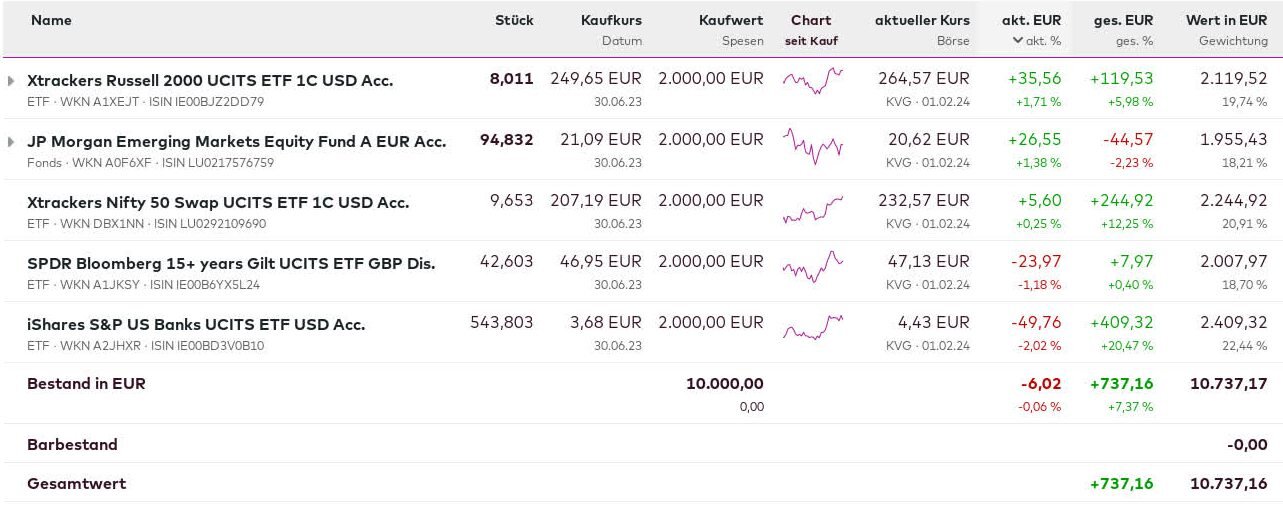Sort by the Stück column header
The height and width of the screenshot is (513, 1283).
[x=514, y=20]
